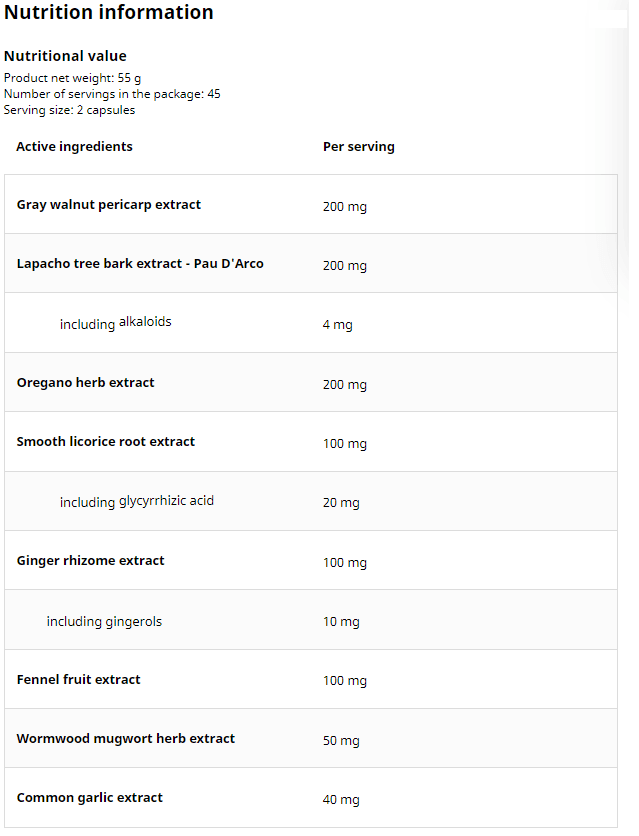This screenshot has height=836, width=639.
Task: Click Wormwood mugwort herb extract label
Action: coord(126,739)
